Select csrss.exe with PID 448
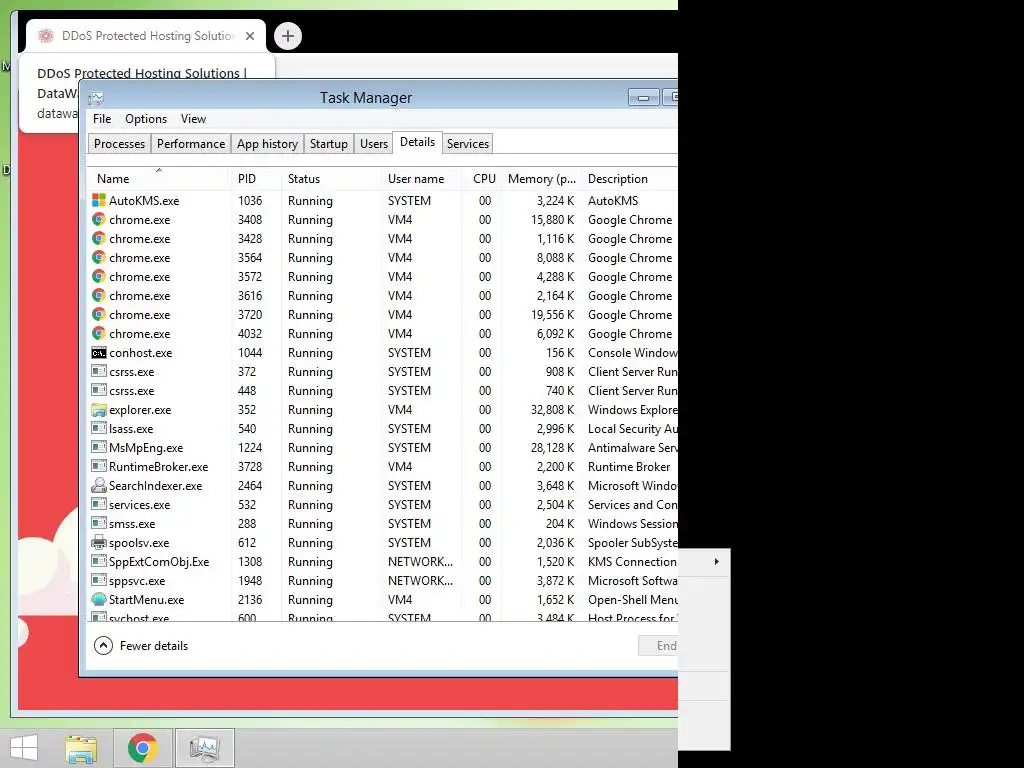 point(382,391)
